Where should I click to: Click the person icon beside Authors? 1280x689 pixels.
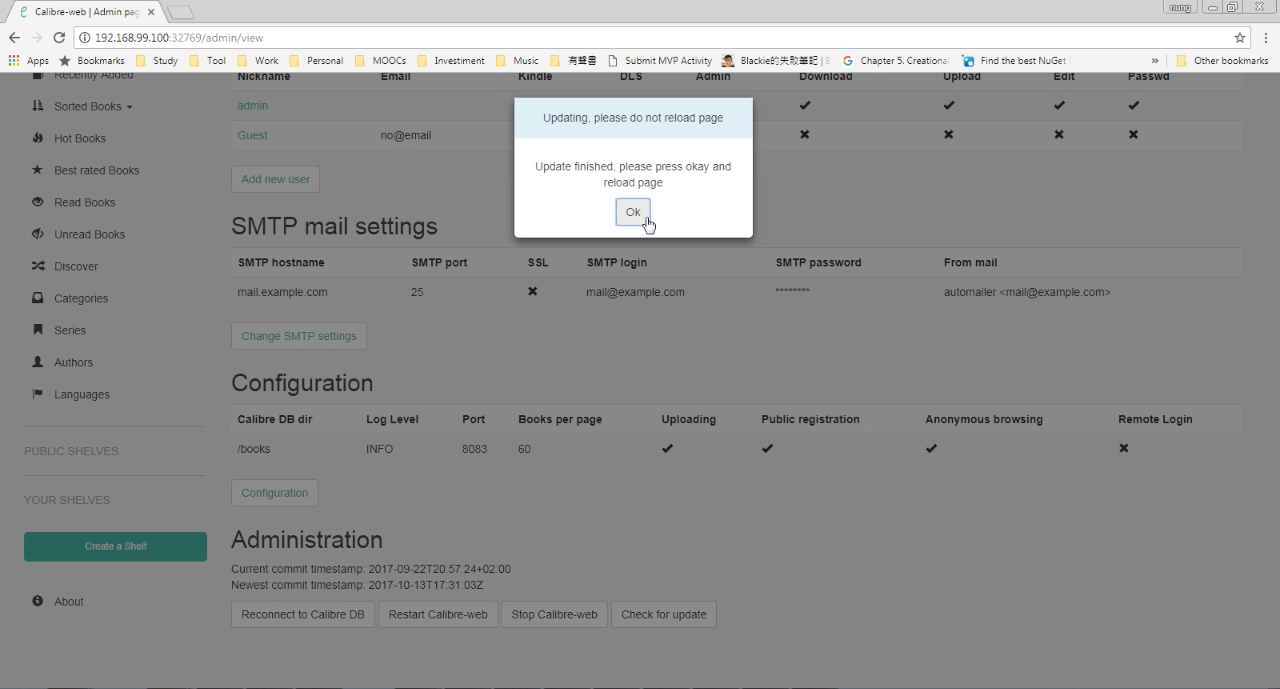[x=38, y=361]
